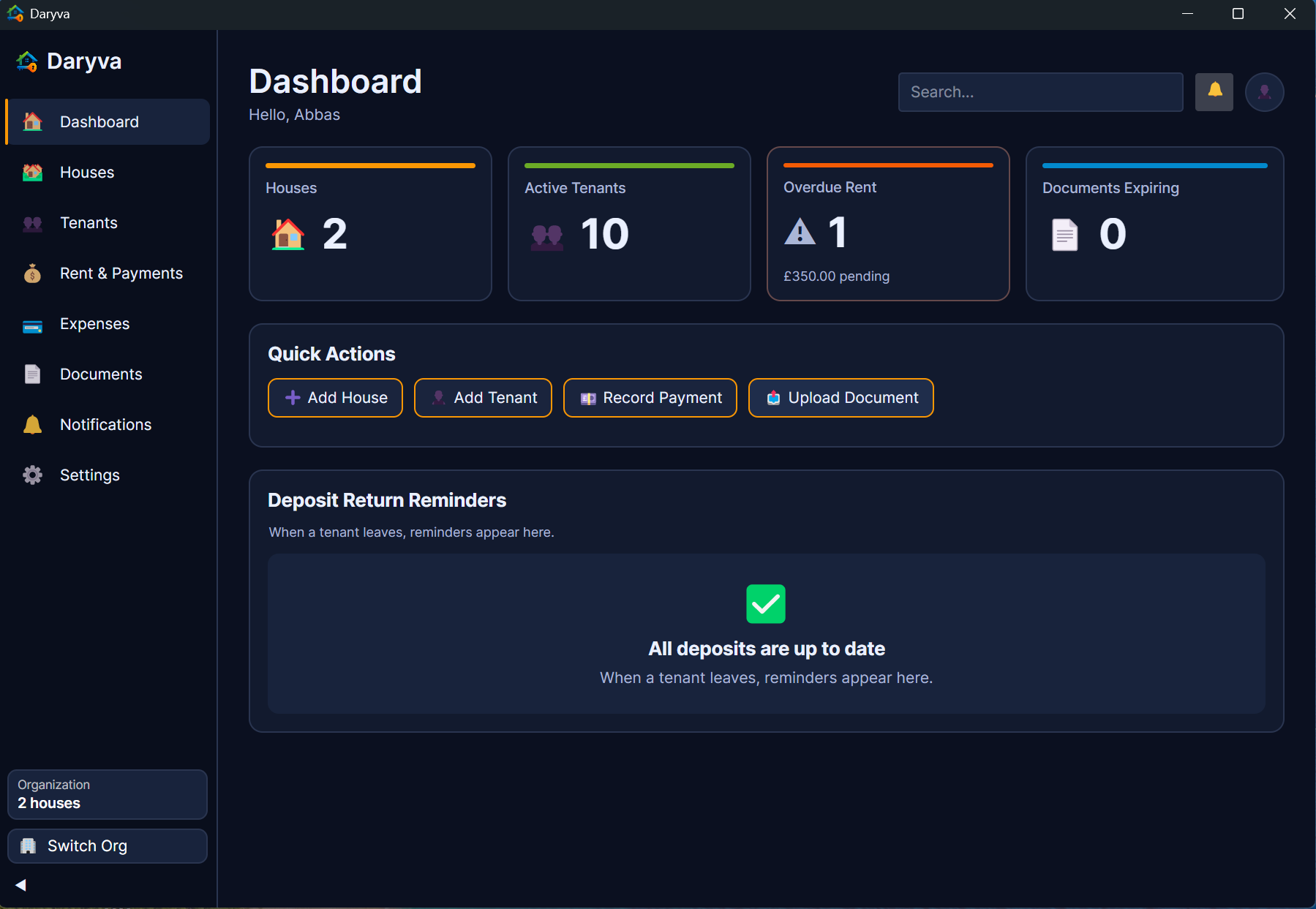Click the warning triangle in Overdue Rent
The height and width of the screenshot is (909, 1316).
pos(800,233)
